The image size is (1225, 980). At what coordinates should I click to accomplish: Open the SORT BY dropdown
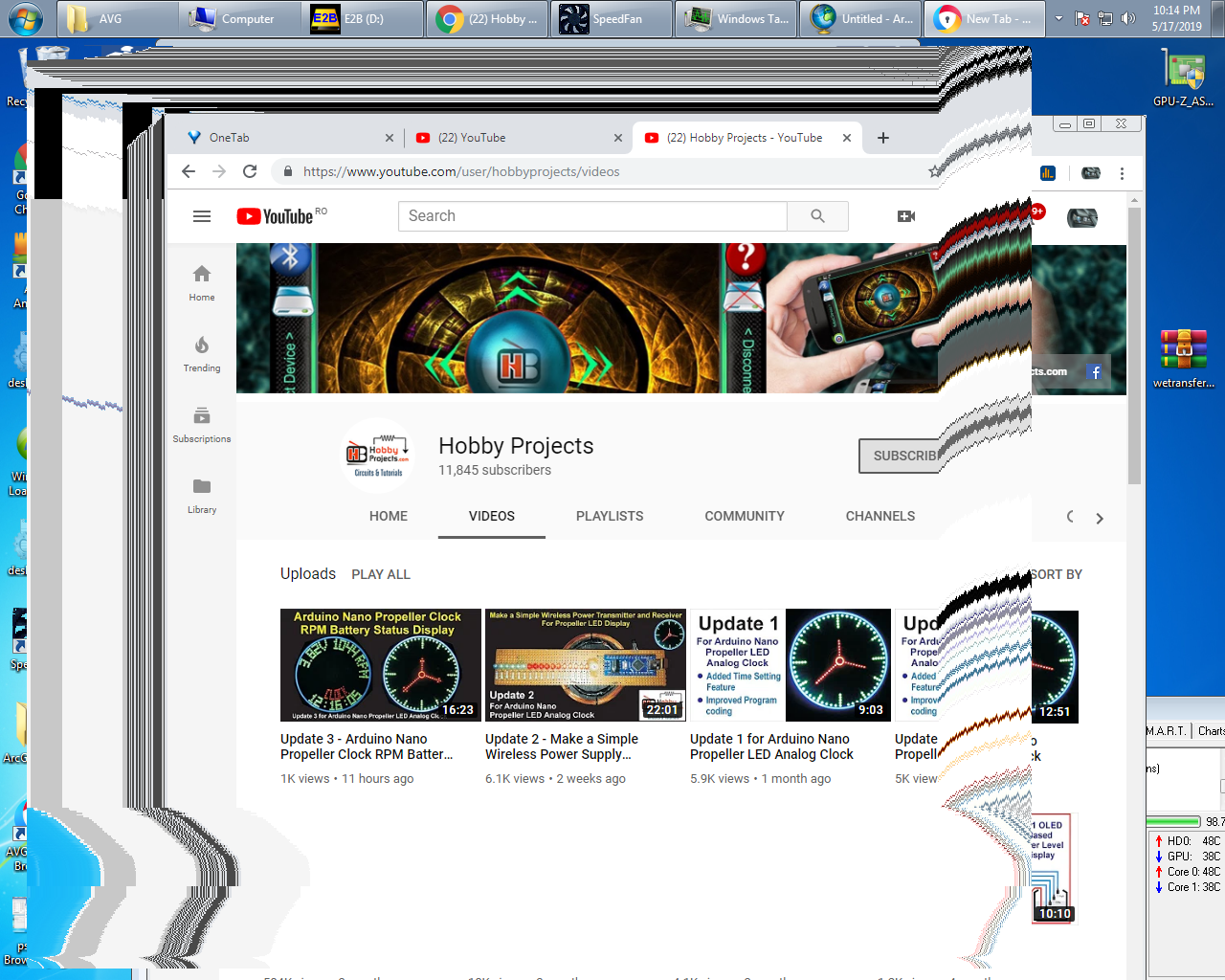point(1057,574)
